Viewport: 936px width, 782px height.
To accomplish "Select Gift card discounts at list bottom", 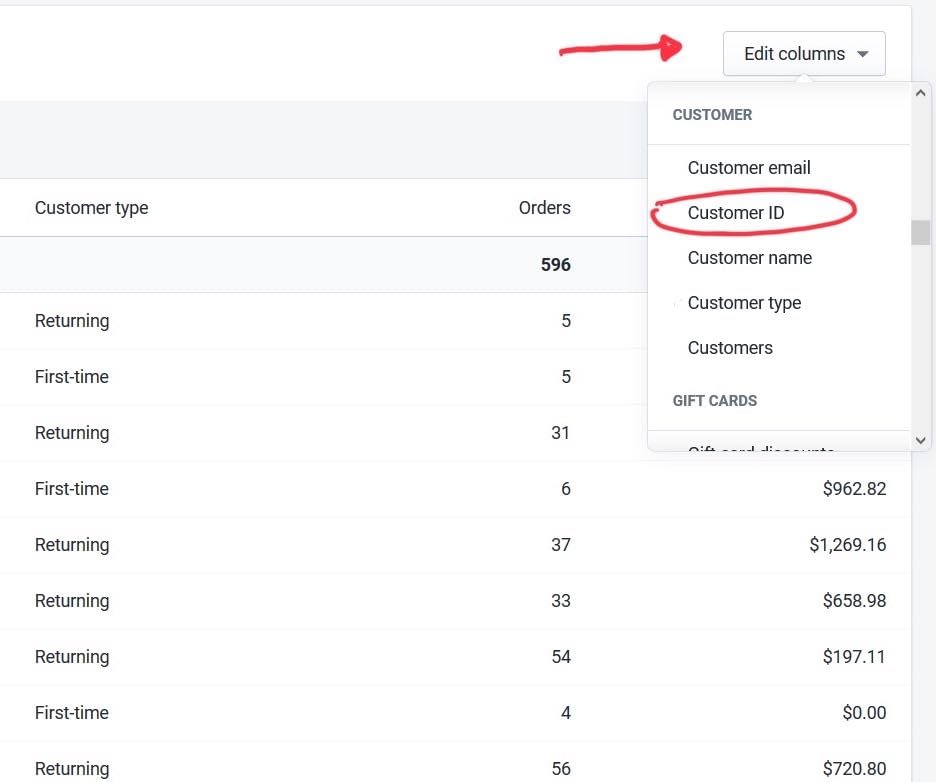I will [x=760, y=450].
